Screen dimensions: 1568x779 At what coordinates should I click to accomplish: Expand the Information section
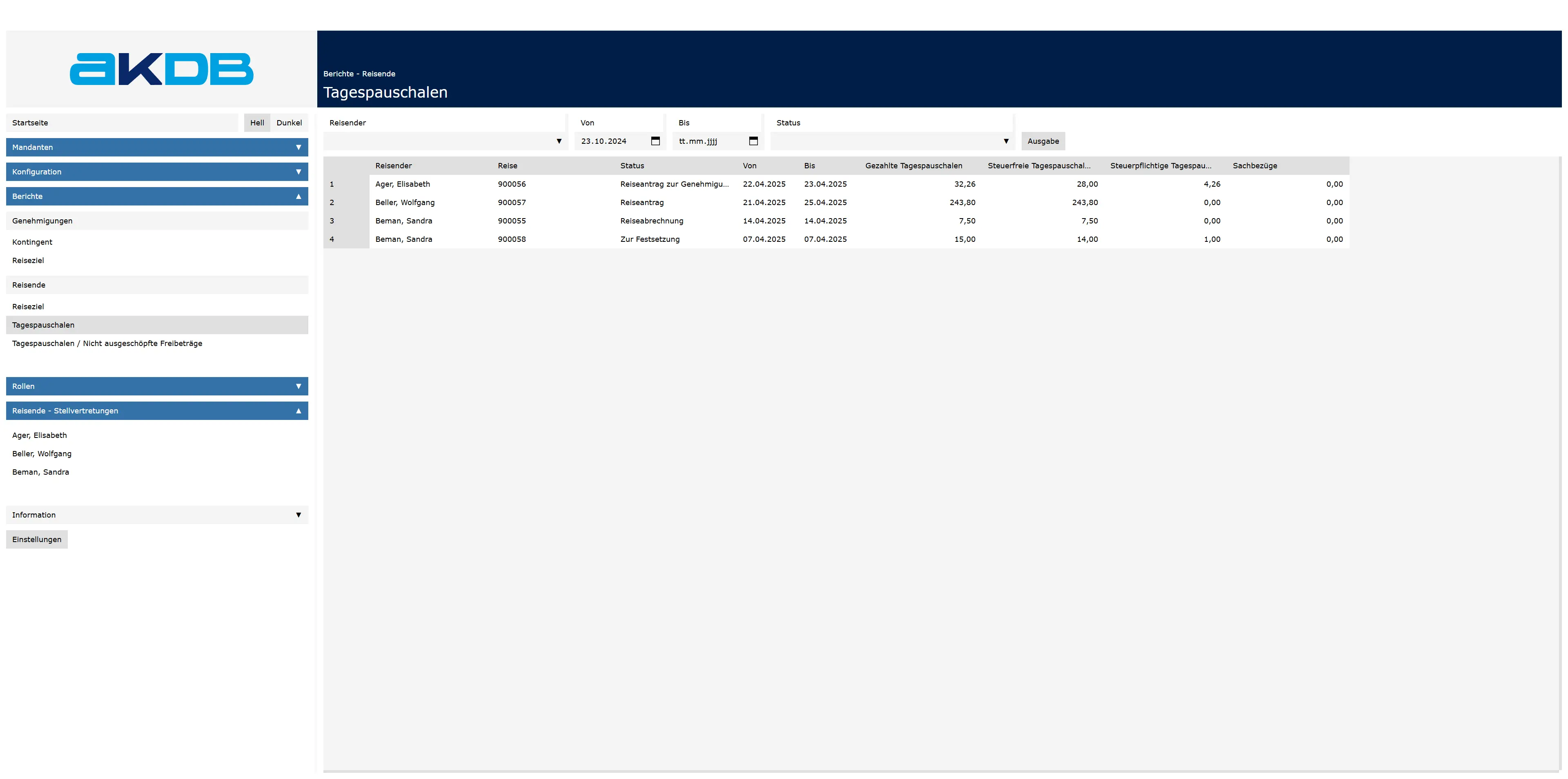(x=157, y=515)
